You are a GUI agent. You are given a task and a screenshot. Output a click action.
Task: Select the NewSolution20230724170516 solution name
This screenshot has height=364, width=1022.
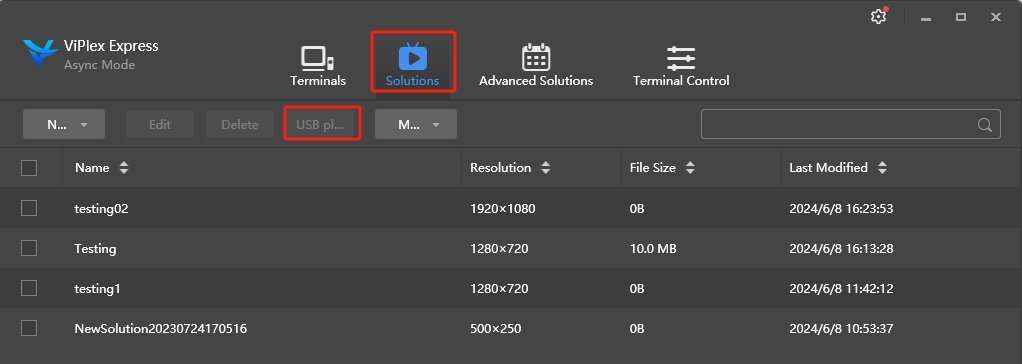pyautogui.click(x=160, y=328)
